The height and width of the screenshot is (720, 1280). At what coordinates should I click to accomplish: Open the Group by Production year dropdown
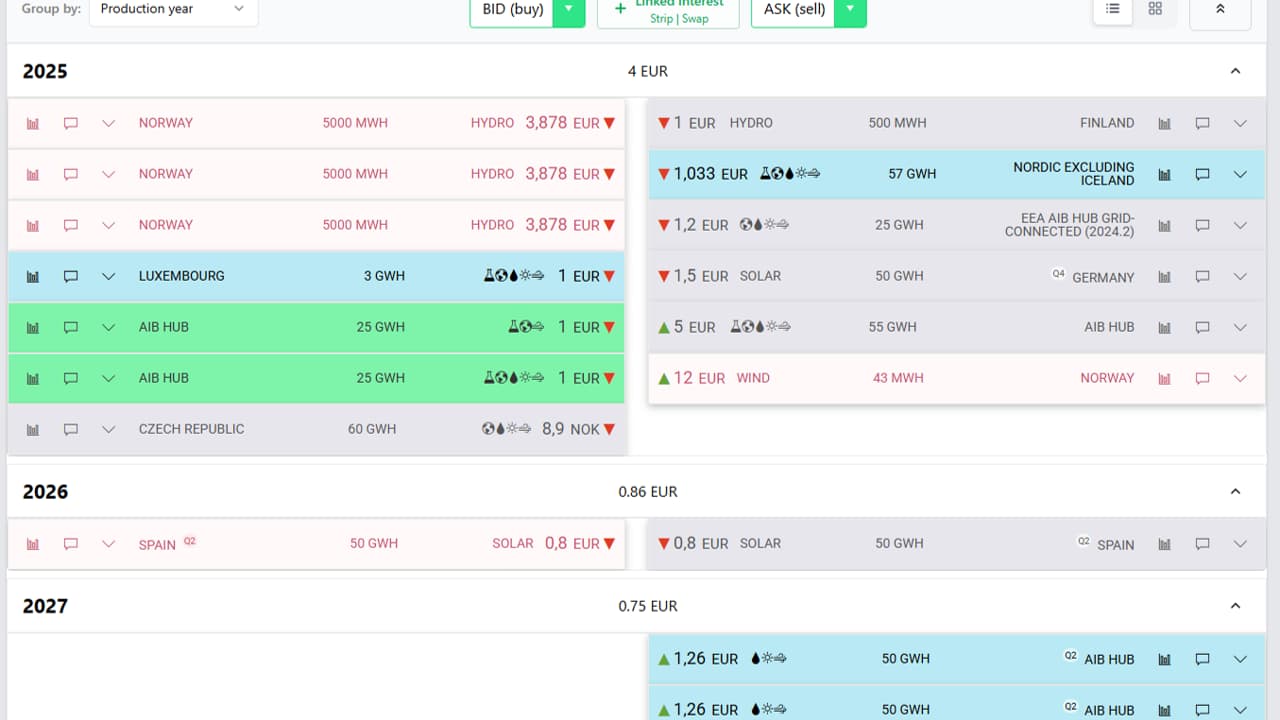[x=173, y=9]
